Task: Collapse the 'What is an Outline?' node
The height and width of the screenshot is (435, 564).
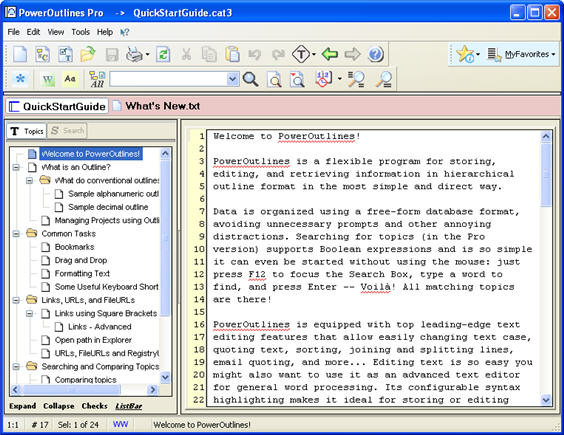Action: point(16,167)
